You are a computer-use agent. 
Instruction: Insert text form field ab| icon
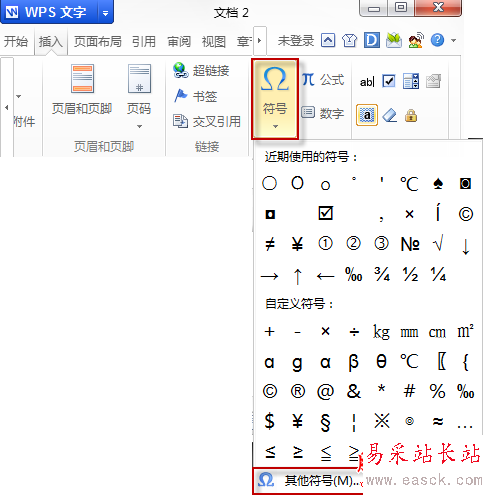367,81
